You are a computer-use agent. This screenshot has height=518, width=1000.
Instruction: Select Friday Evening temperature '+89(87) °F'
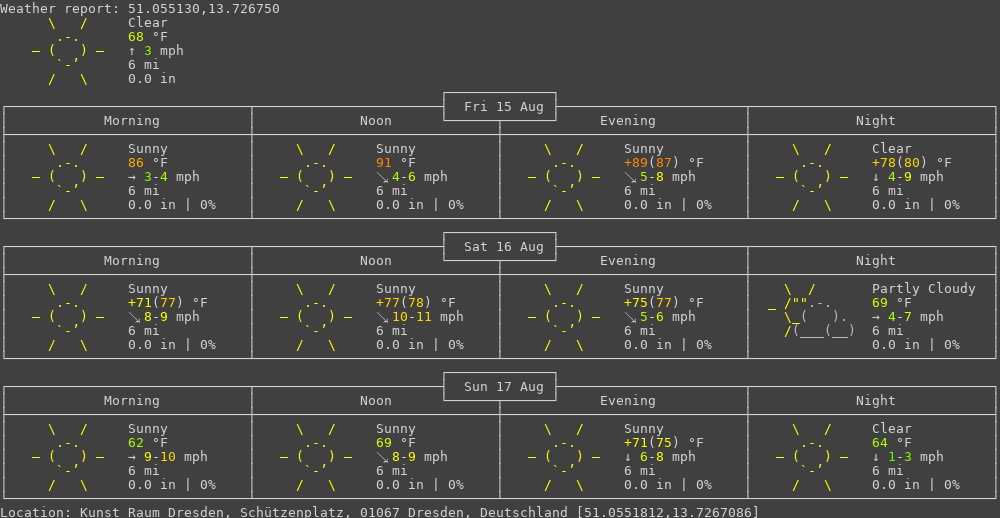[x=664, y=163]
